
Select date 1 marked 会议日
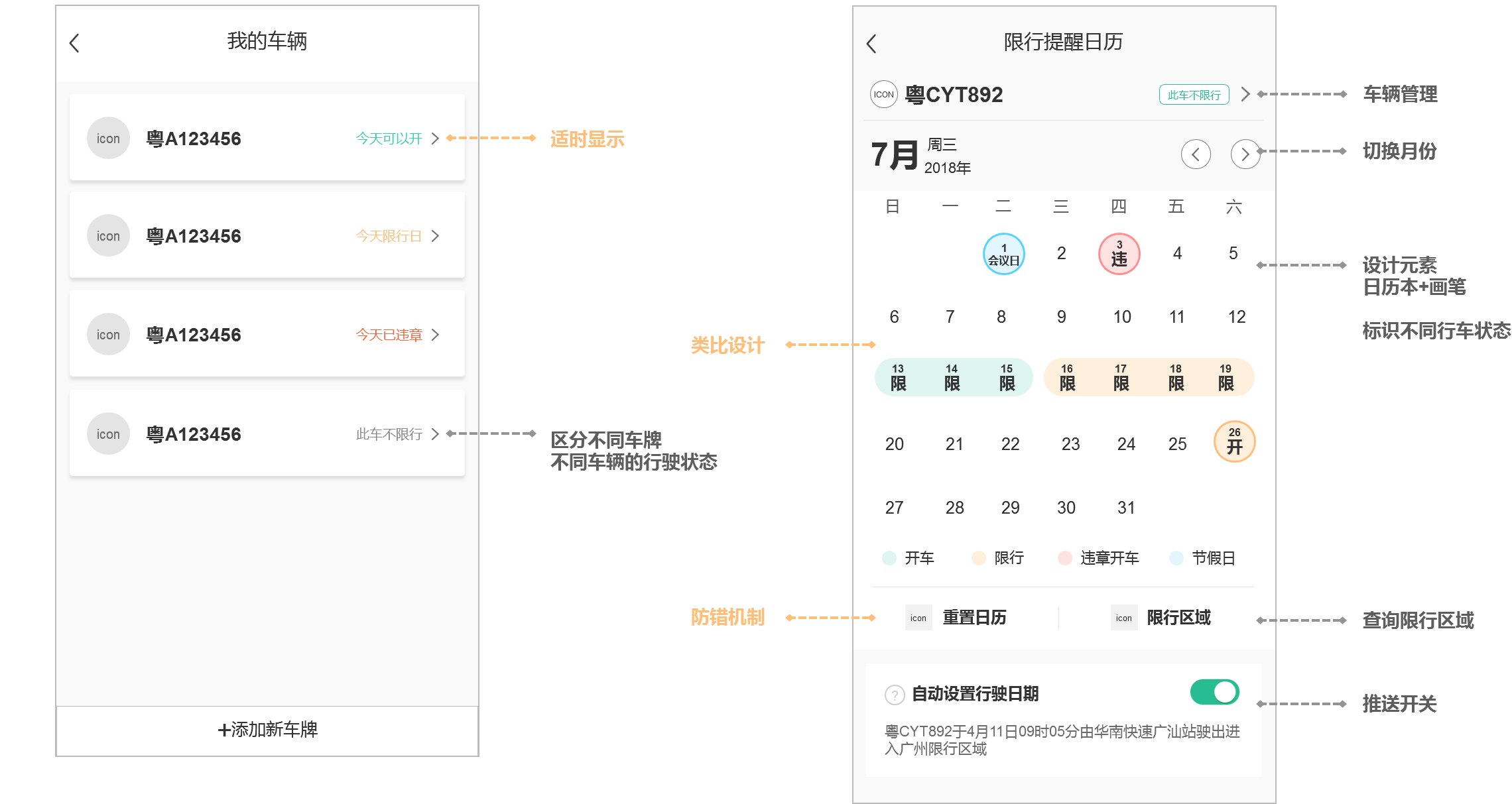(x=1003, y=254)
